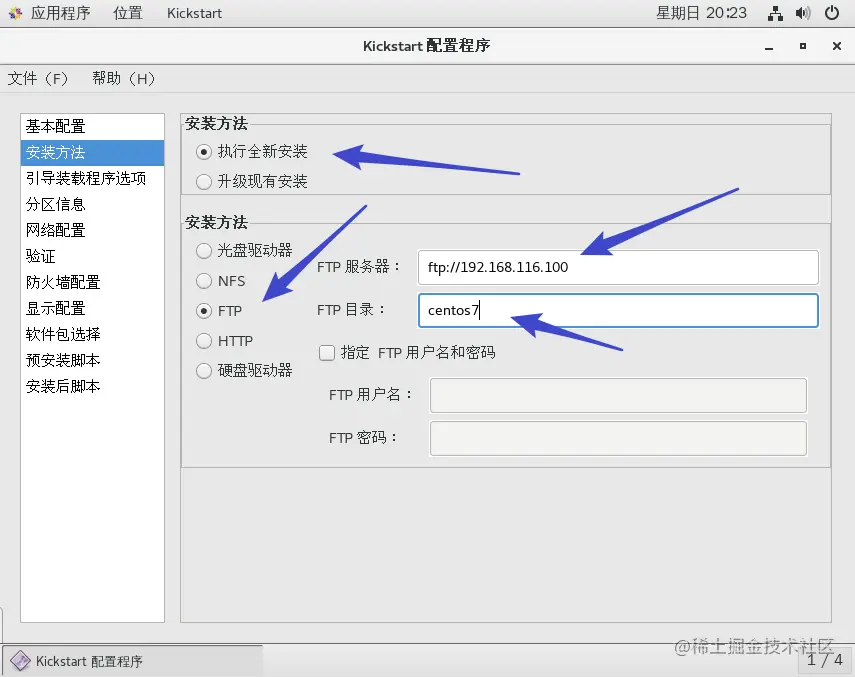Choose the NFS radio option

204,281
